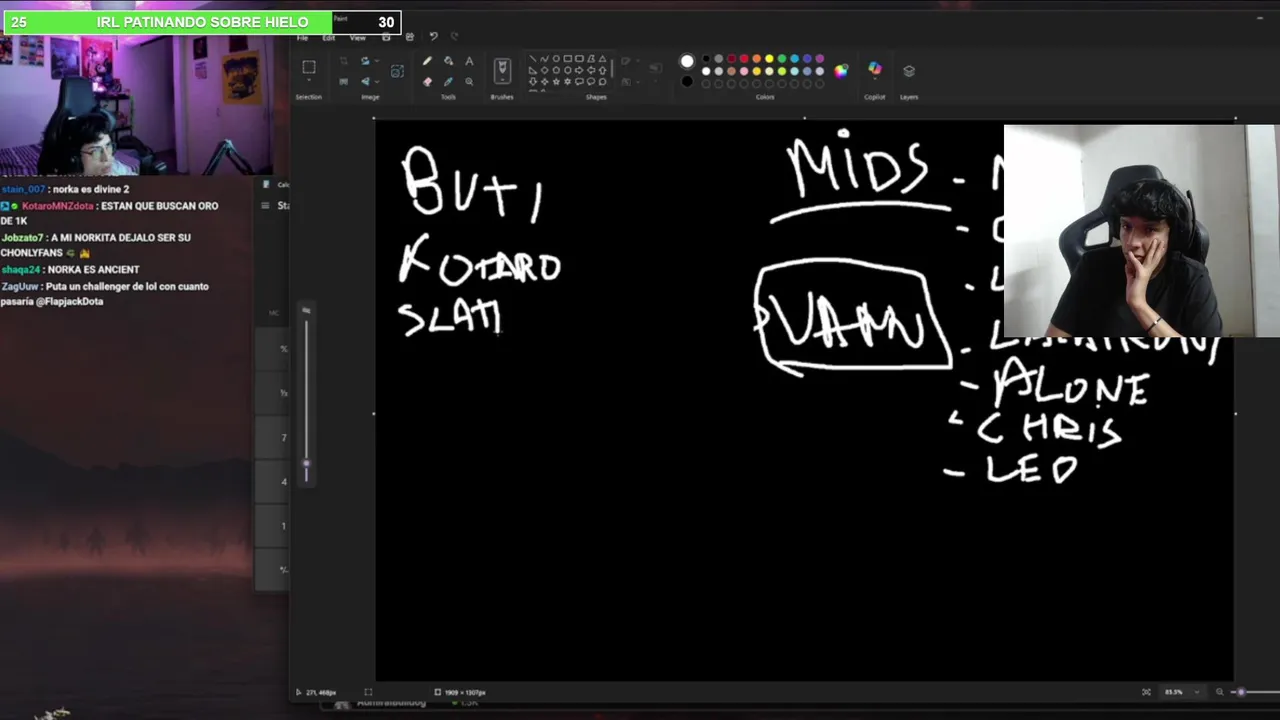Select the Pencil tool
Screen dimensions: 1280x720
[x=427, y=61]
